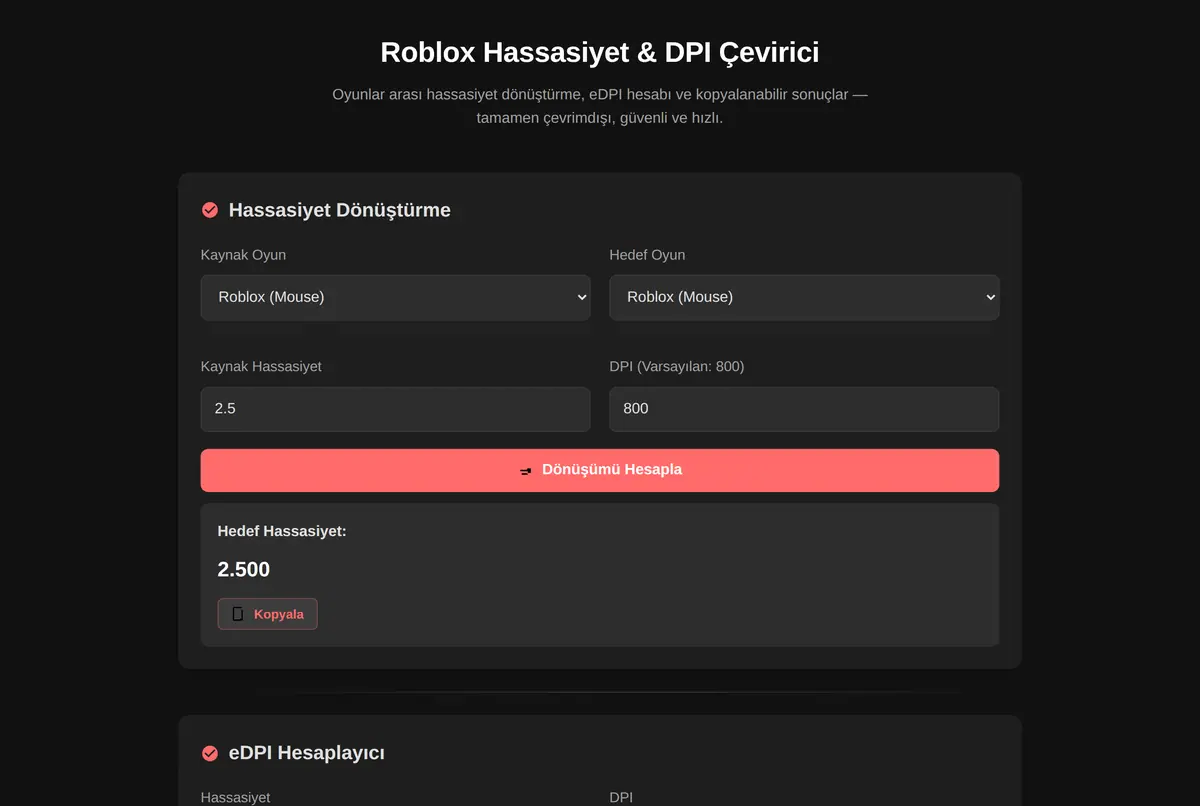Open the Hedef Oyun dropdown

[x=804, y=297]
